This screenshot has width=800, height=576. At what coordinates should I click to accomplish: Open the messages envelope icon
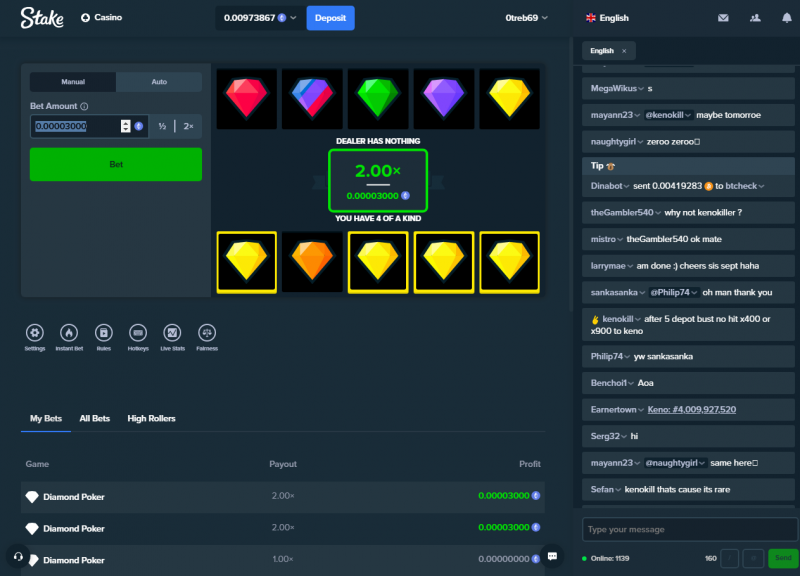pyautogui.click(x=723, y=18)
